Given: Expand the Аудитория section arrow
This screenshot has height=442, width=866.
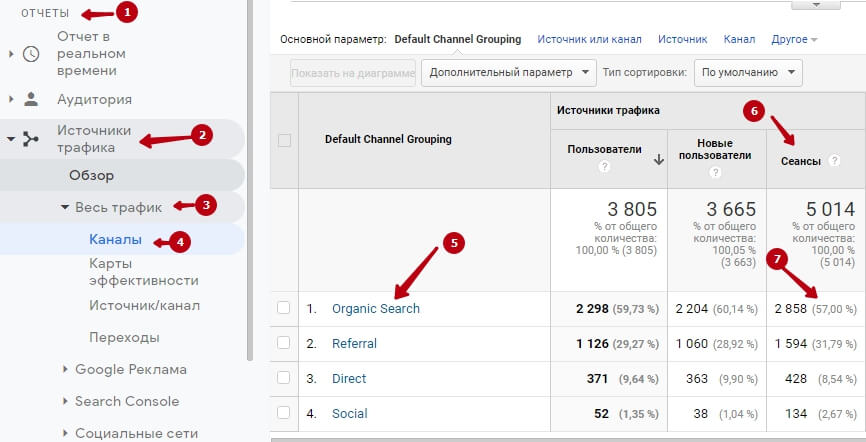Looking at the screenshot, I should point(10,99).
